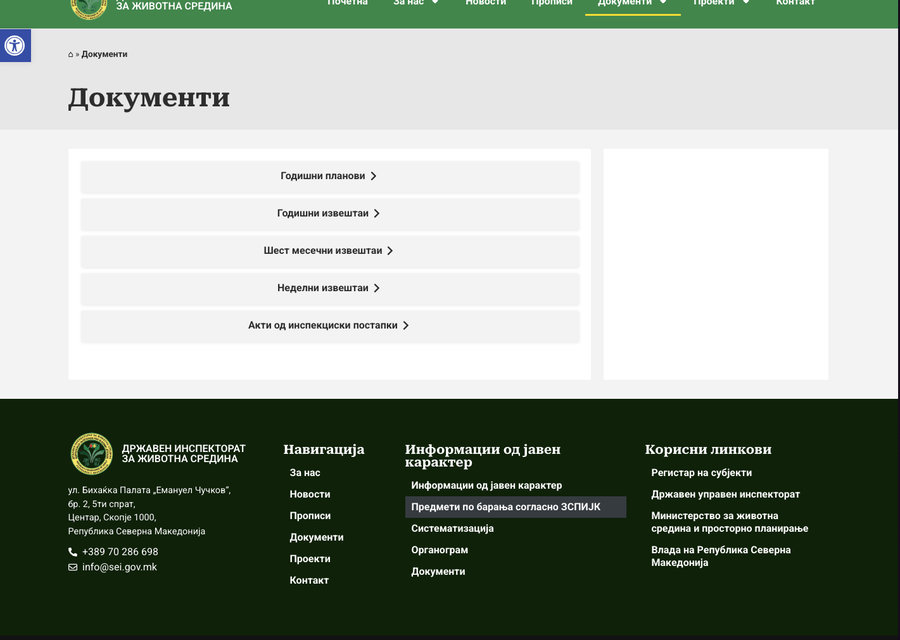900x640 pixels.
Task: Open Документи link under Навигација
Action: (316, 537)
